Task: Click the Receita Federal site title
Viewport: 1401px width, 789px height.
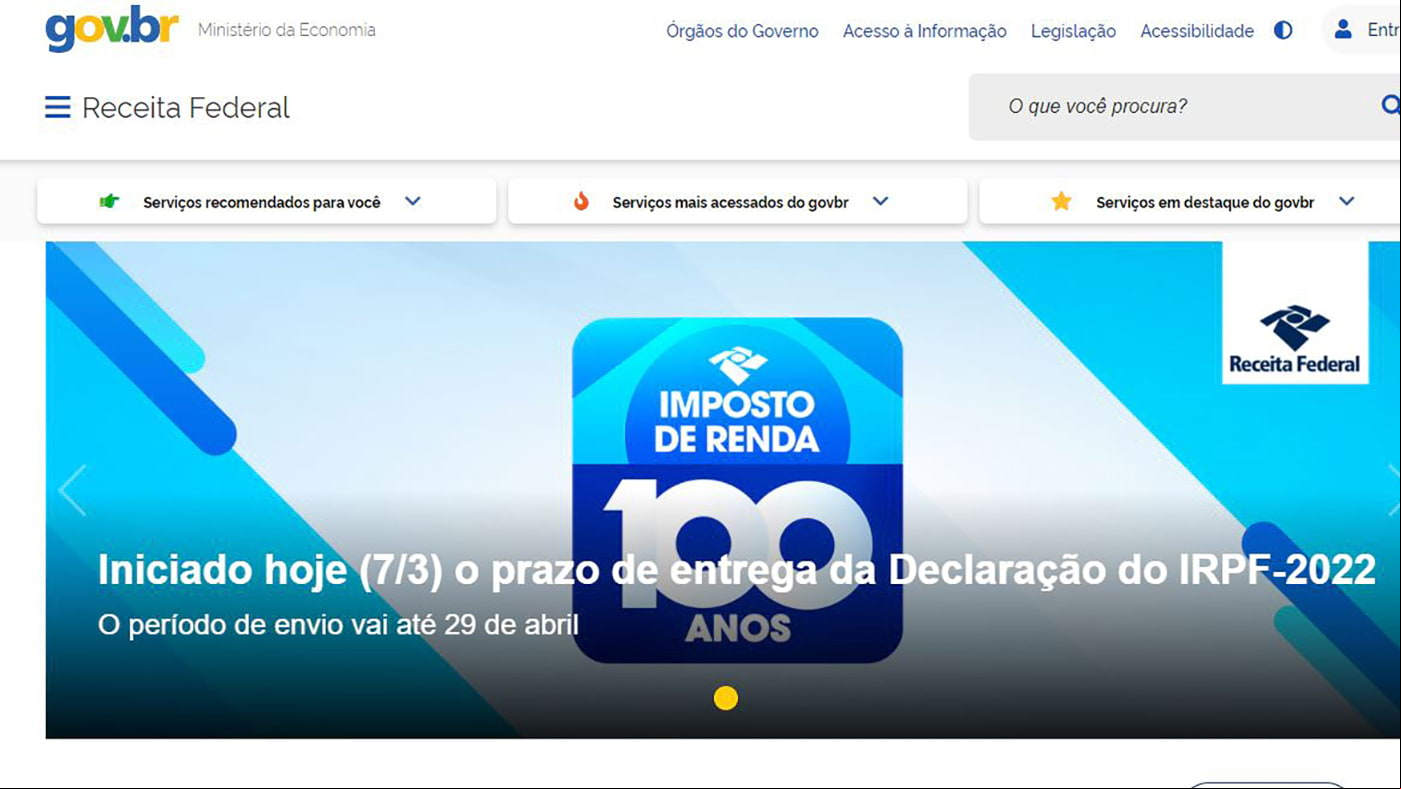Action: tap(186, 107)
